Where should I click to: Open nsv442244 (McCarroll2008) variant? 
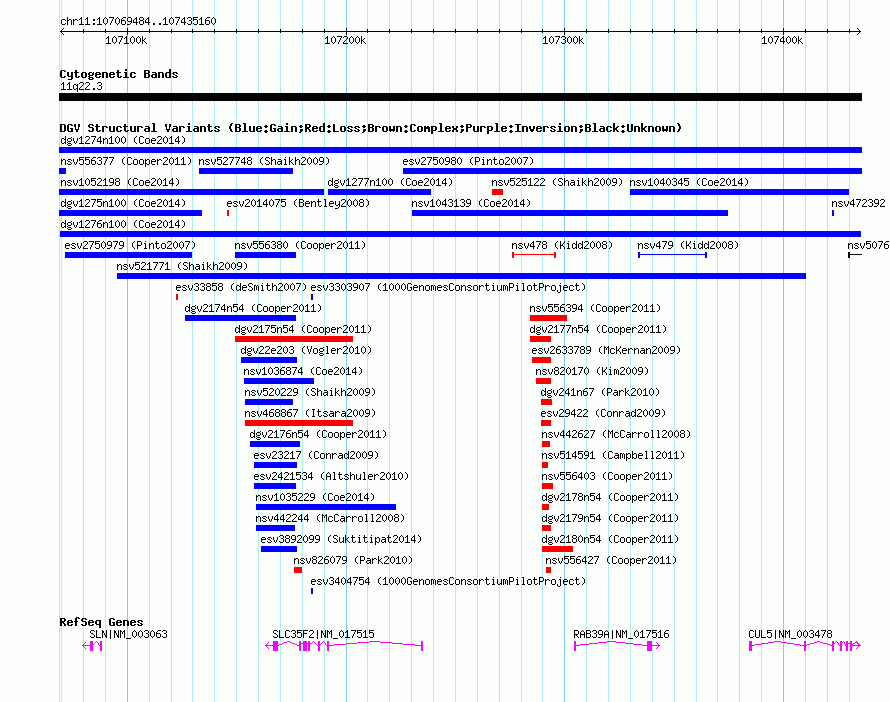point(330,518)
